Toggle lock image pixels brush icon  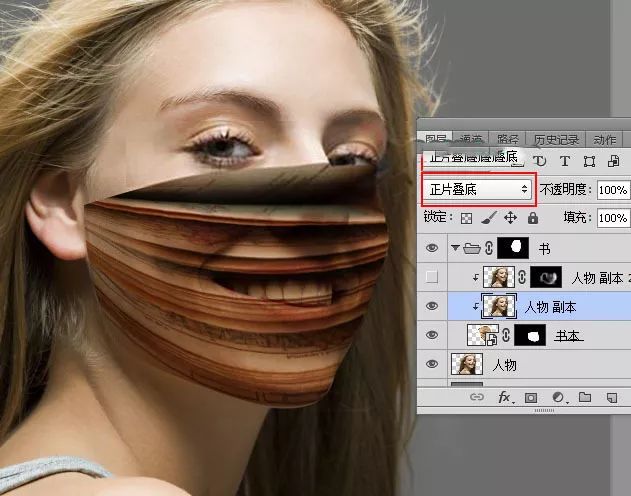(x=489, y=218)
